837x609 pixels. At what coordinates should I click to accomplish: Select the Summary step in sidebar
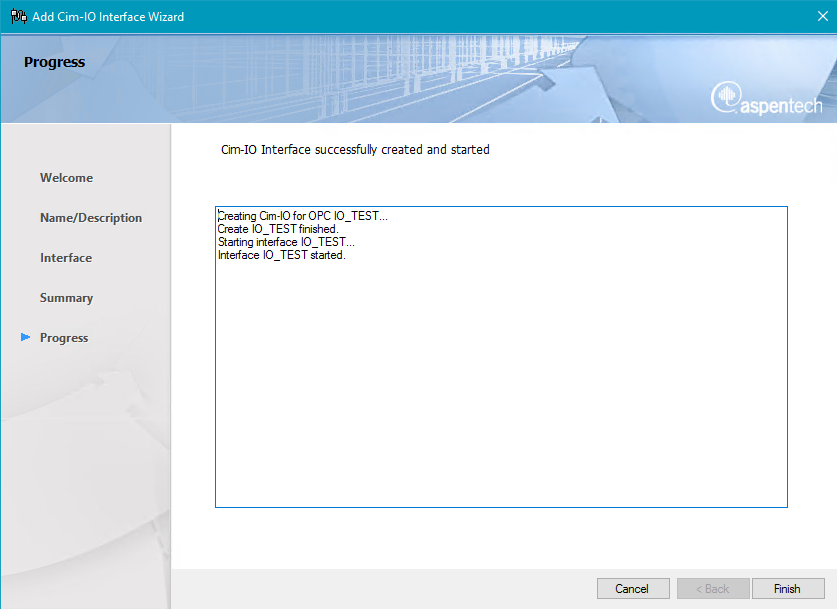point(66,298)
